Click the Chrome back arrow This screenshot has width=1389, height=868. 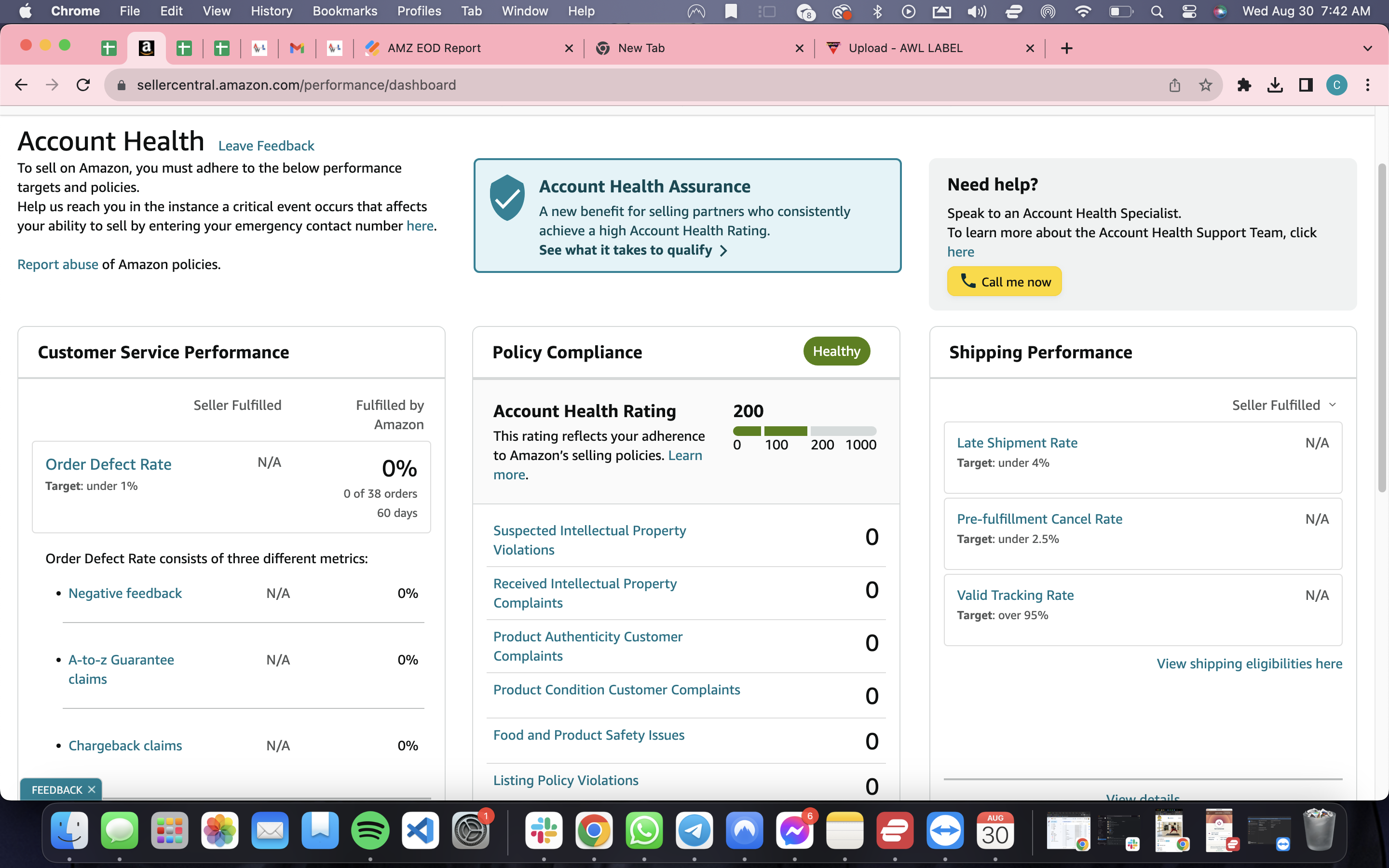21,85
